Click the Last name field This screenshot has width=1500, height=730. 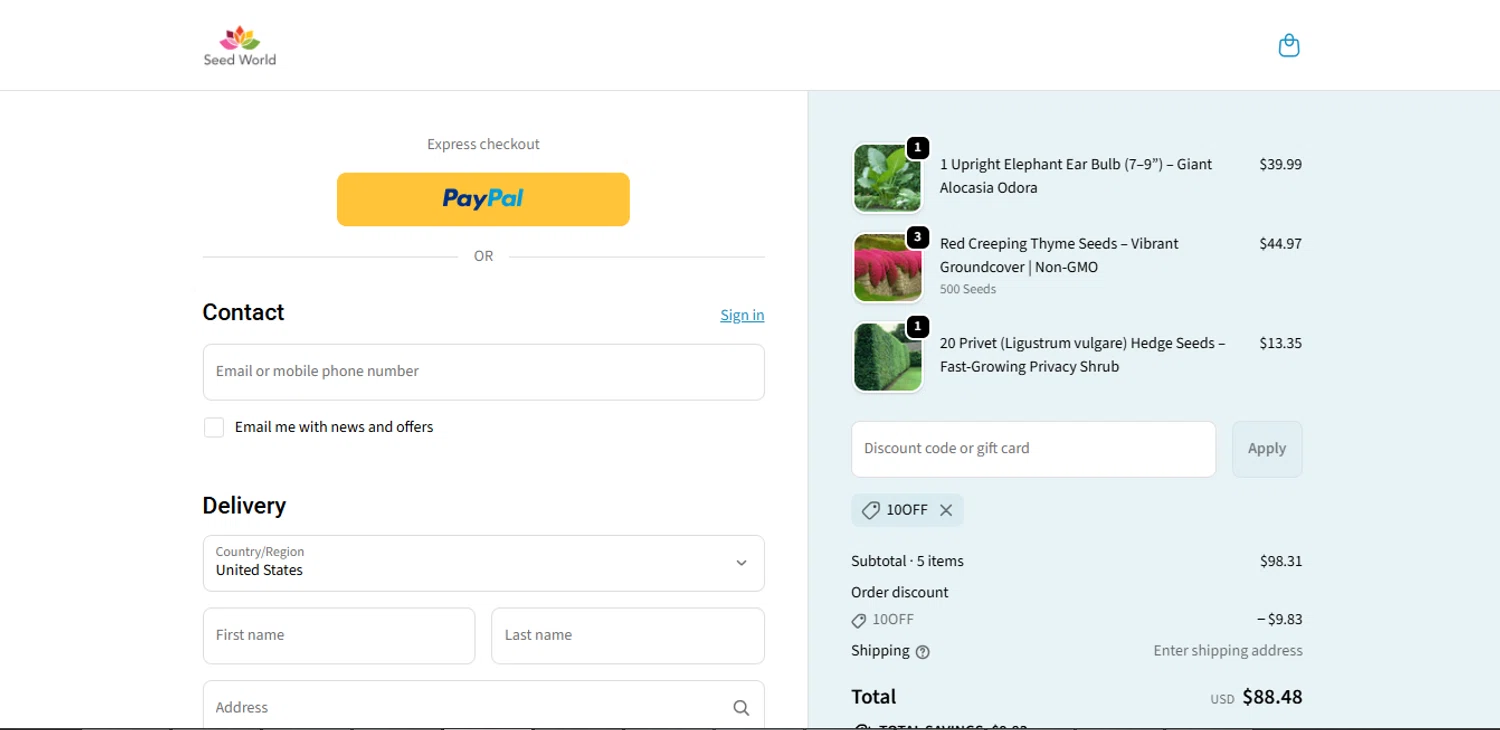click(628, 636)
